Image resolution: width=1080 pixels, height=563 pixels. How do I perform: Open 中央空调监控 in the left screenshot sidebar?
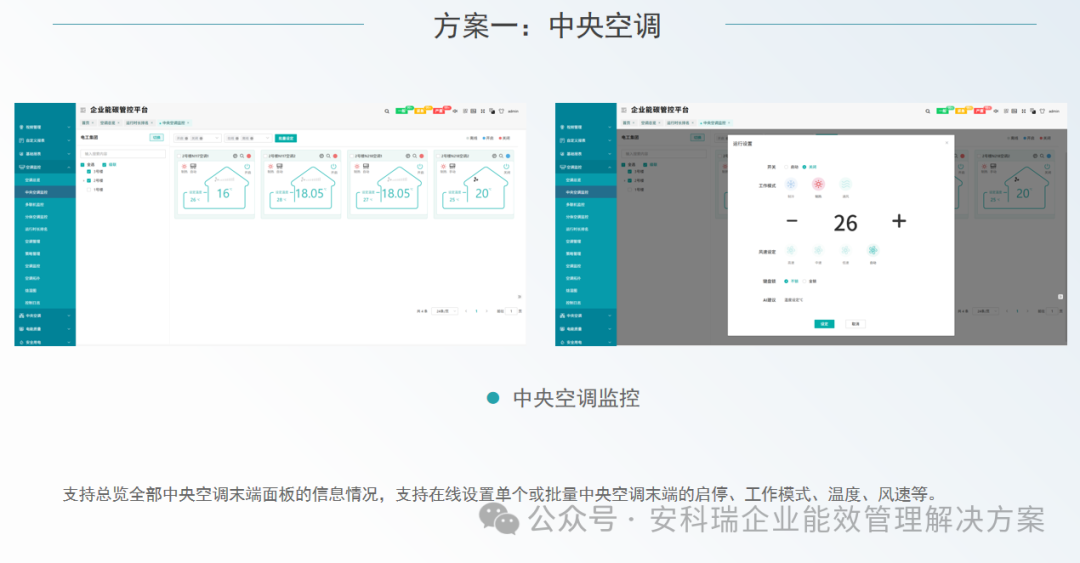click(45, 192)
